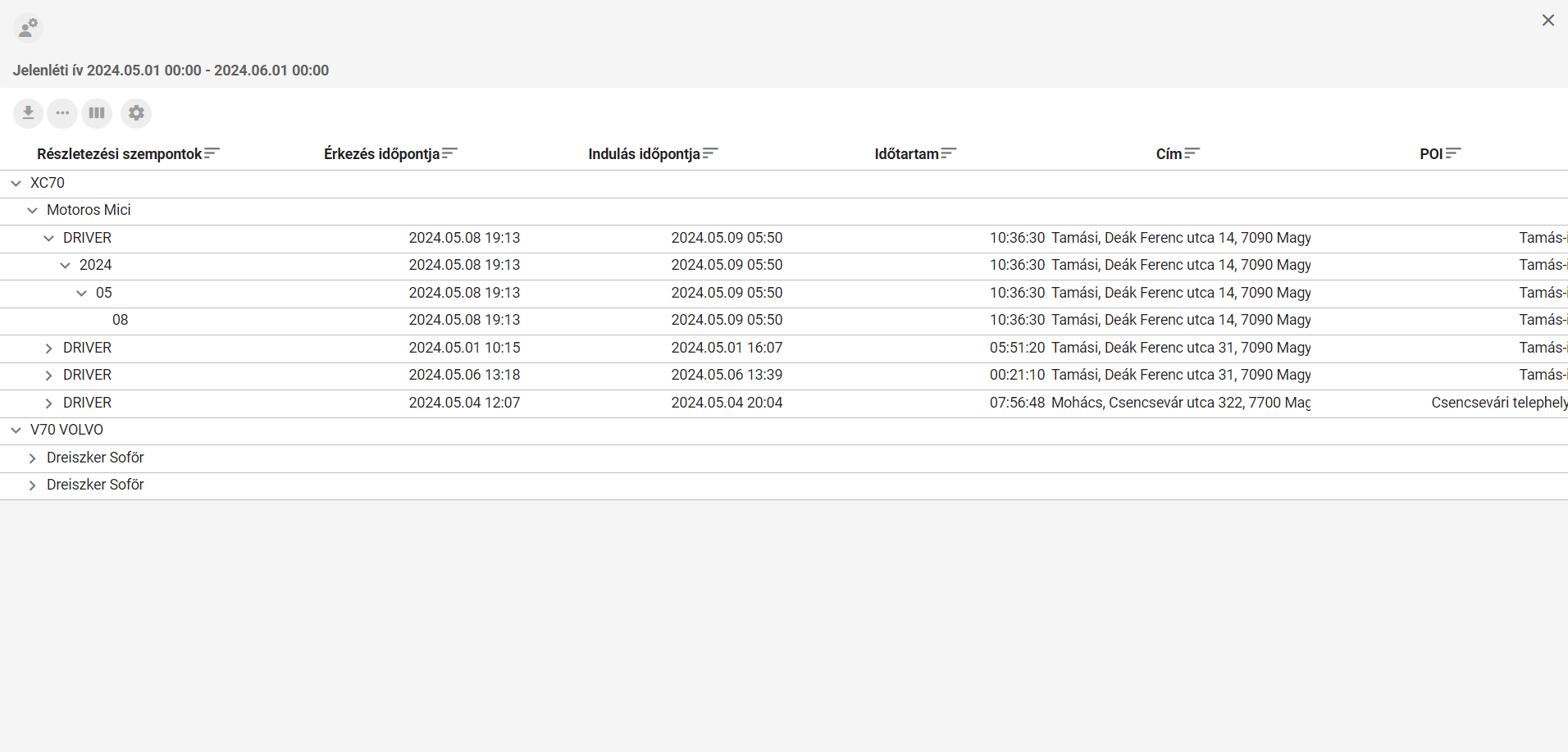Open the three-dots more options menu

click(62, 113)
